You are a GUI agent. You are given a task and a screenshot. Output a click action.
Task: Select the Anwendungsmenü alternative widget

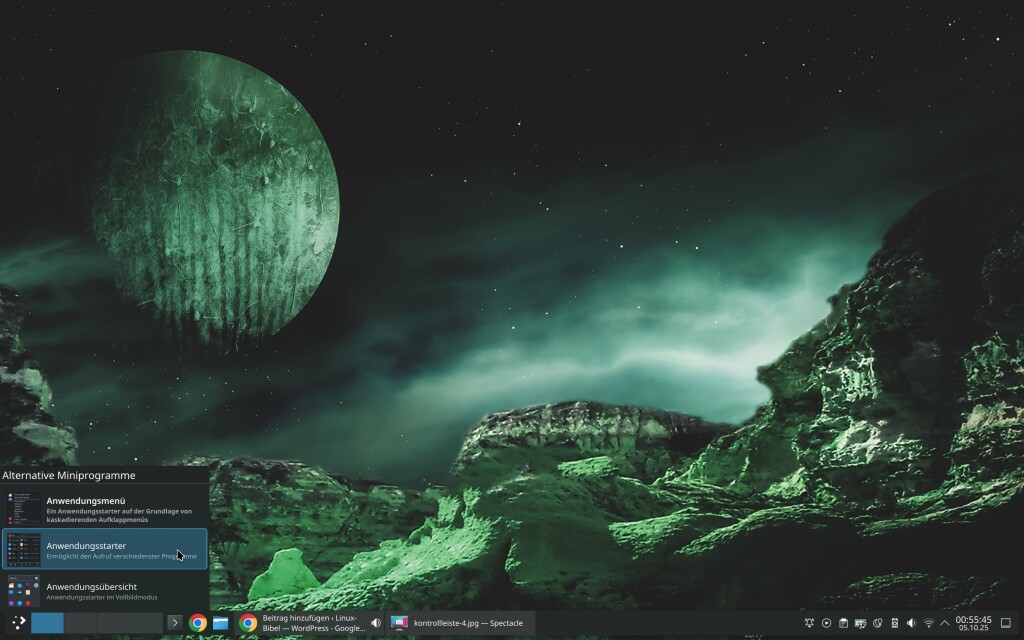point(104,507)
